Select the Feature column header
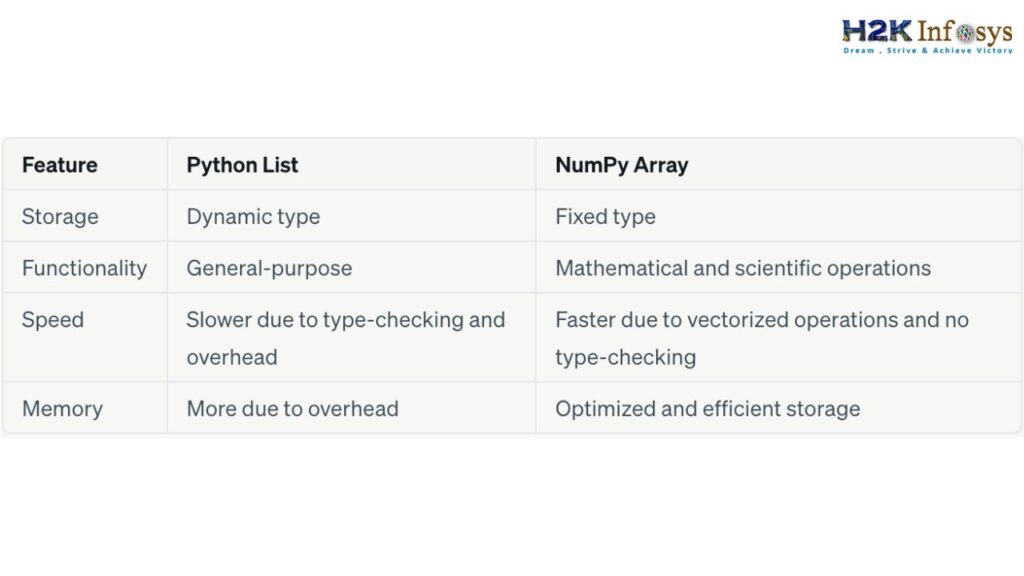1024x576 pixels. coord(59,165)
